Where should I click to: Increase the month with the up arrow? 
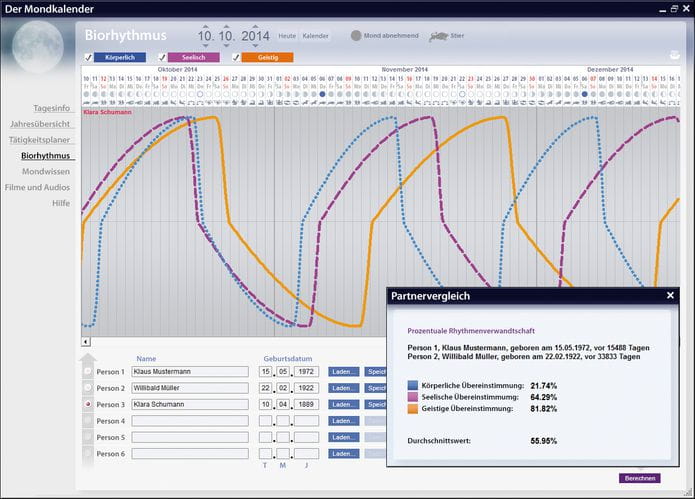[x=226, y=26]
